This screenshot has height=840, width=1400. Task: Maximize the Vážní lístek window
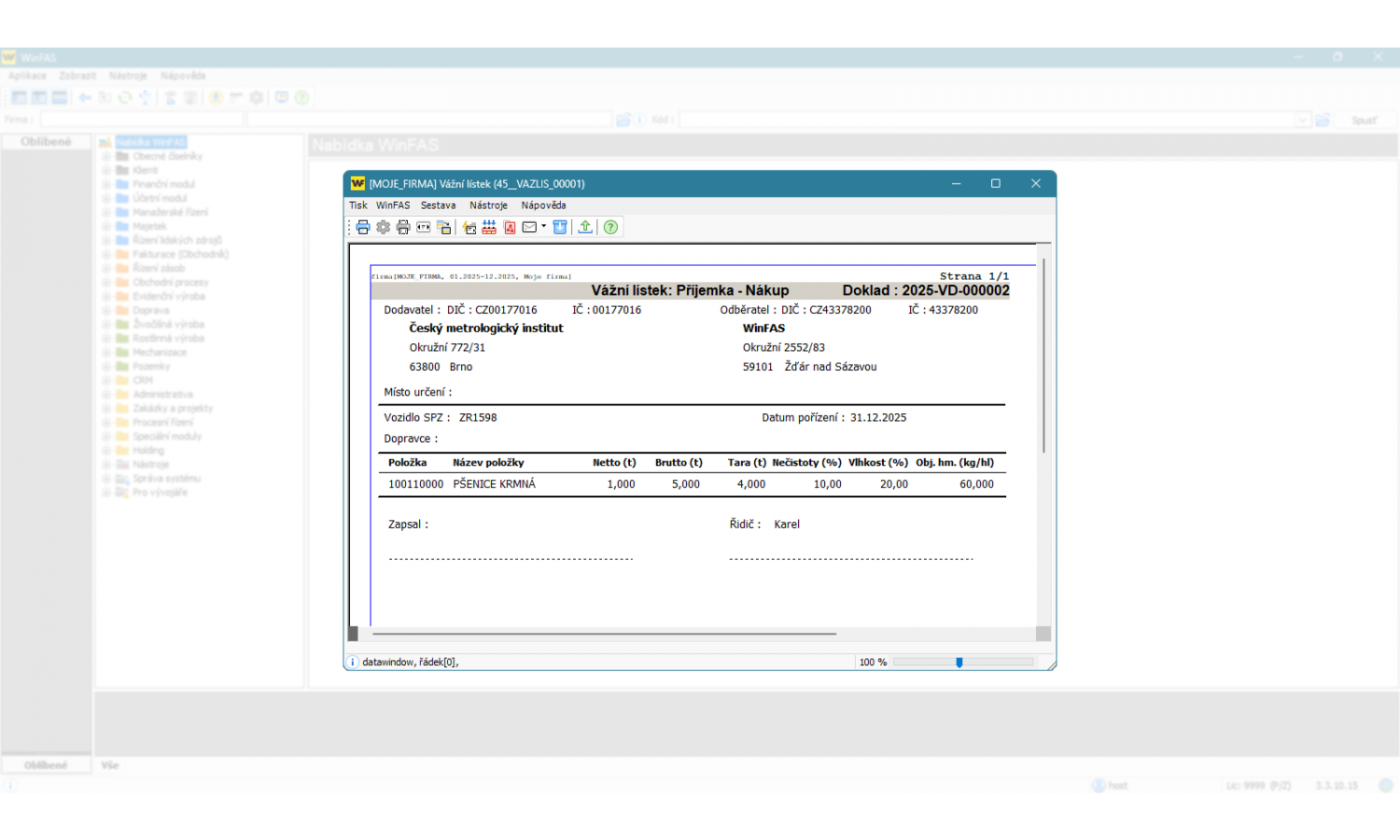(x=995, y=184)
